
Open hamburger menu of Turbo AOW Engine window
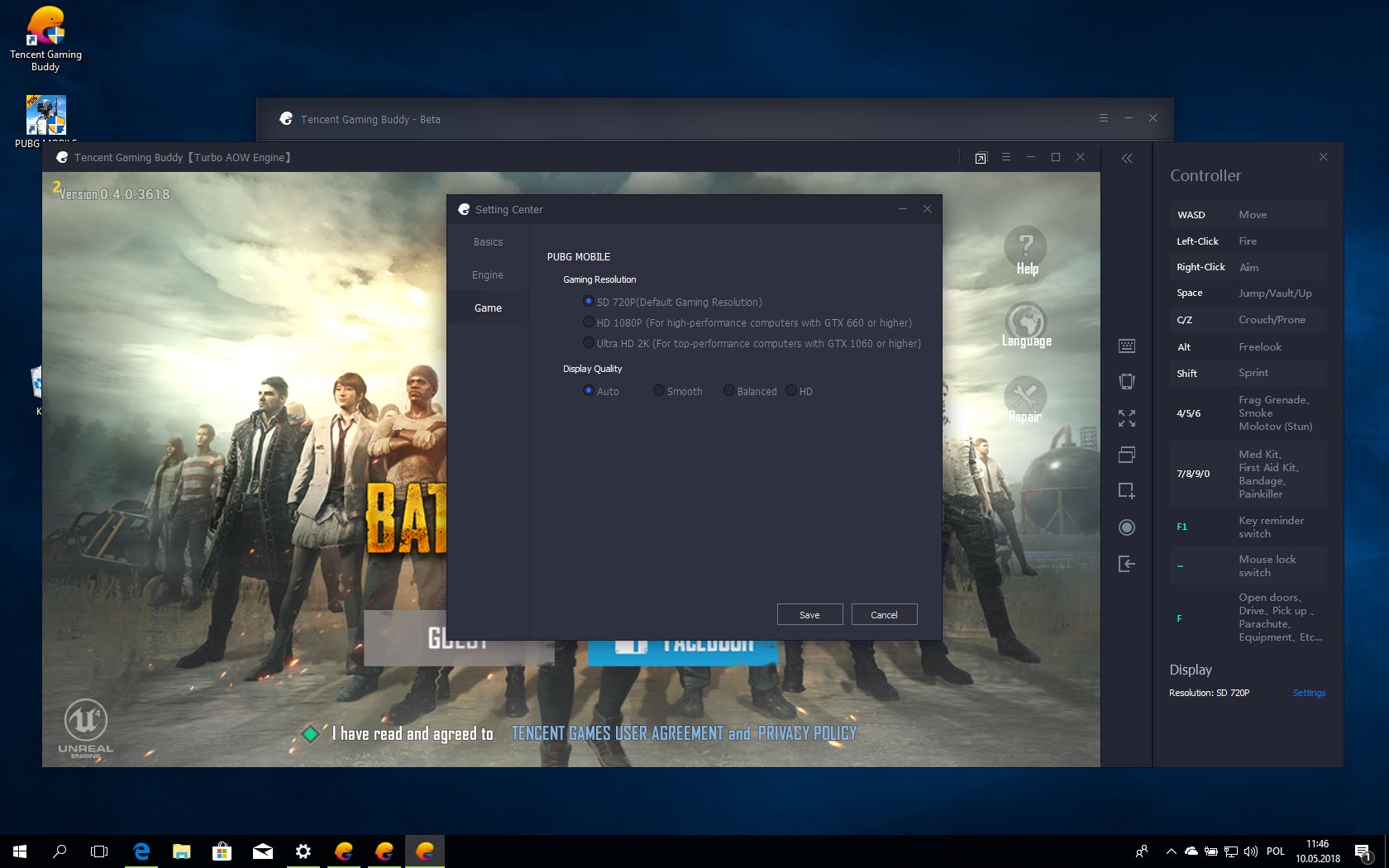[x=1005, y=157]
